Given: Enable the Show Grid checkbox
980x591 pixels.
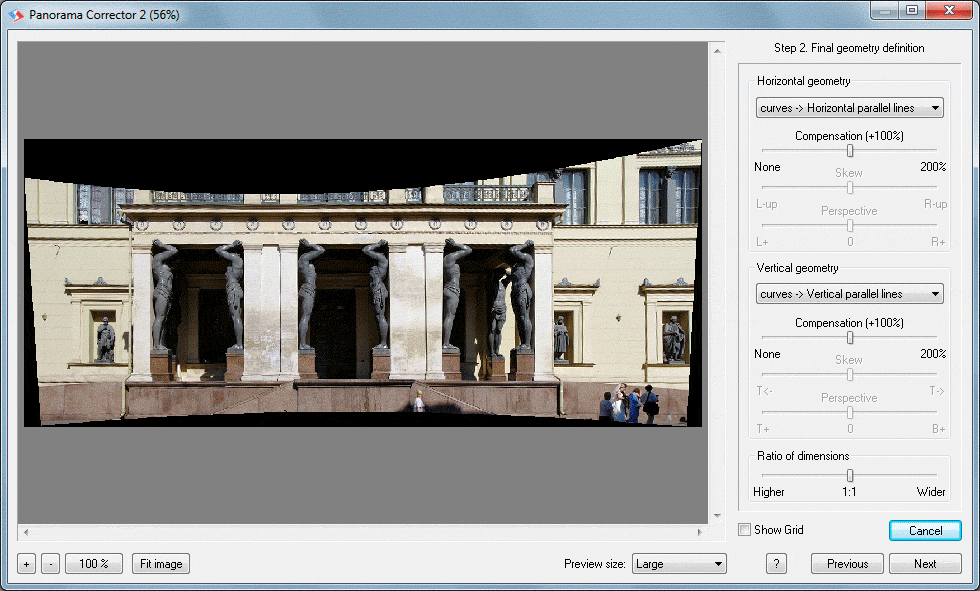Looking at the screenshot, I should point(744,530).
